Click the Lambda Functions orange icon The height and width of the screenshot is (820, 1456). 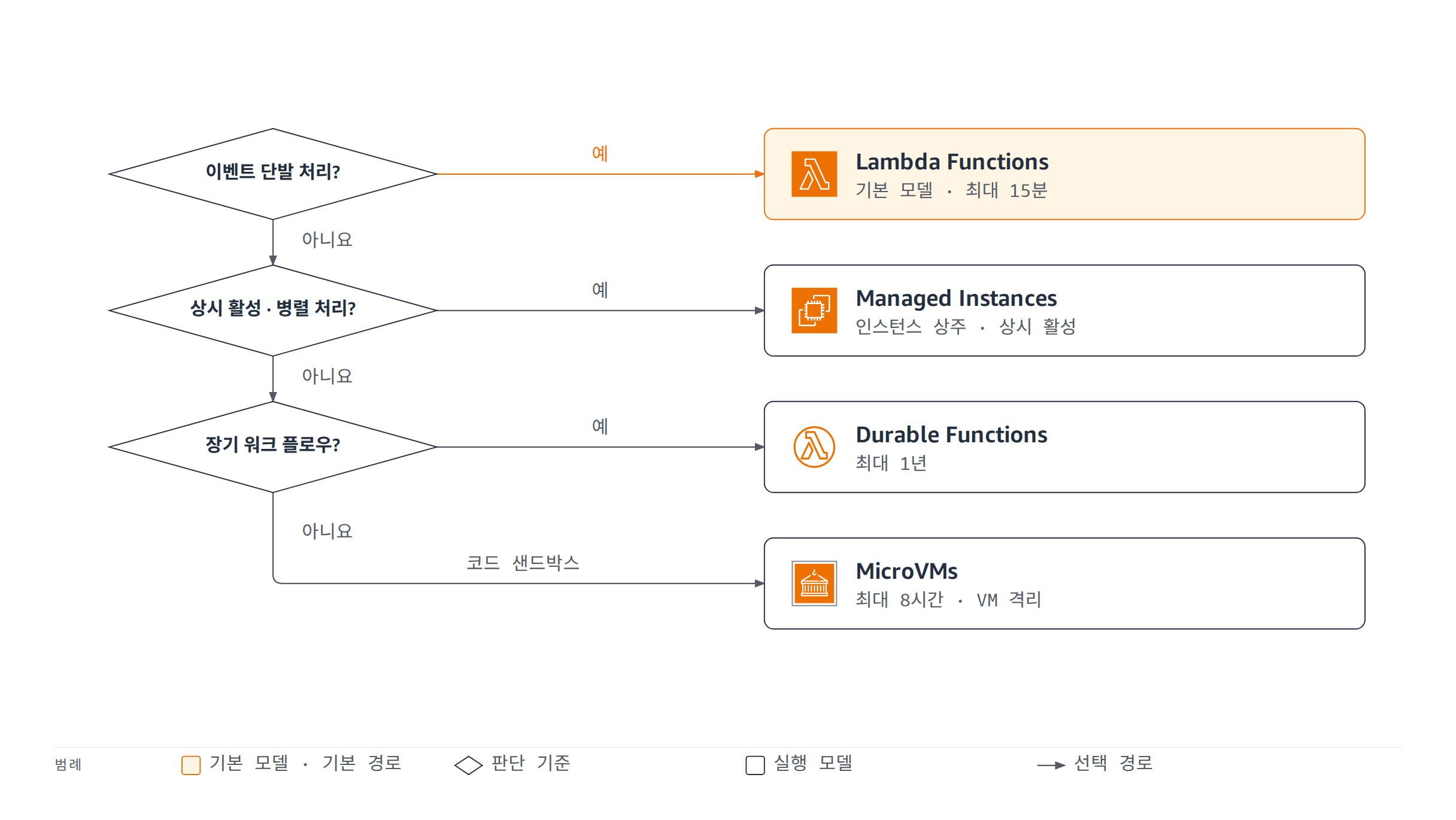click(814, 174)
